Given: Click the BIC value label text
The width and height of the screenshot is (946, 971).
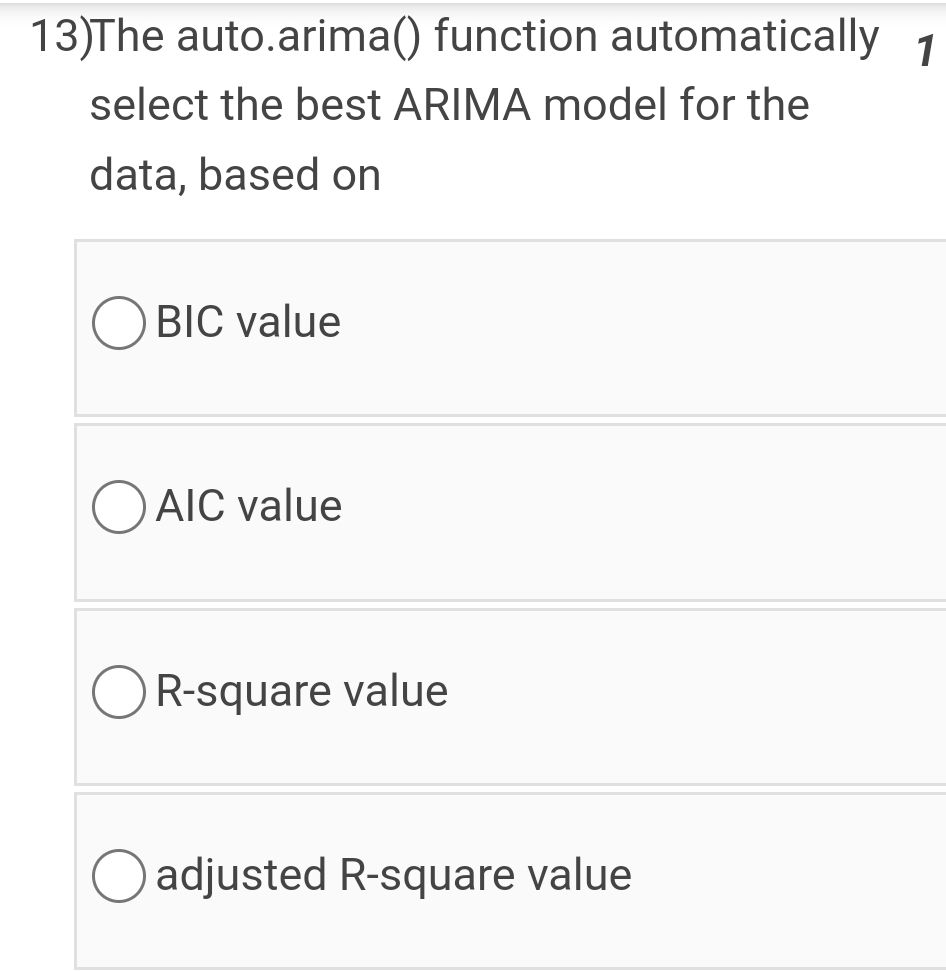Looking at the screenshot, I should [x=247, y=322].
